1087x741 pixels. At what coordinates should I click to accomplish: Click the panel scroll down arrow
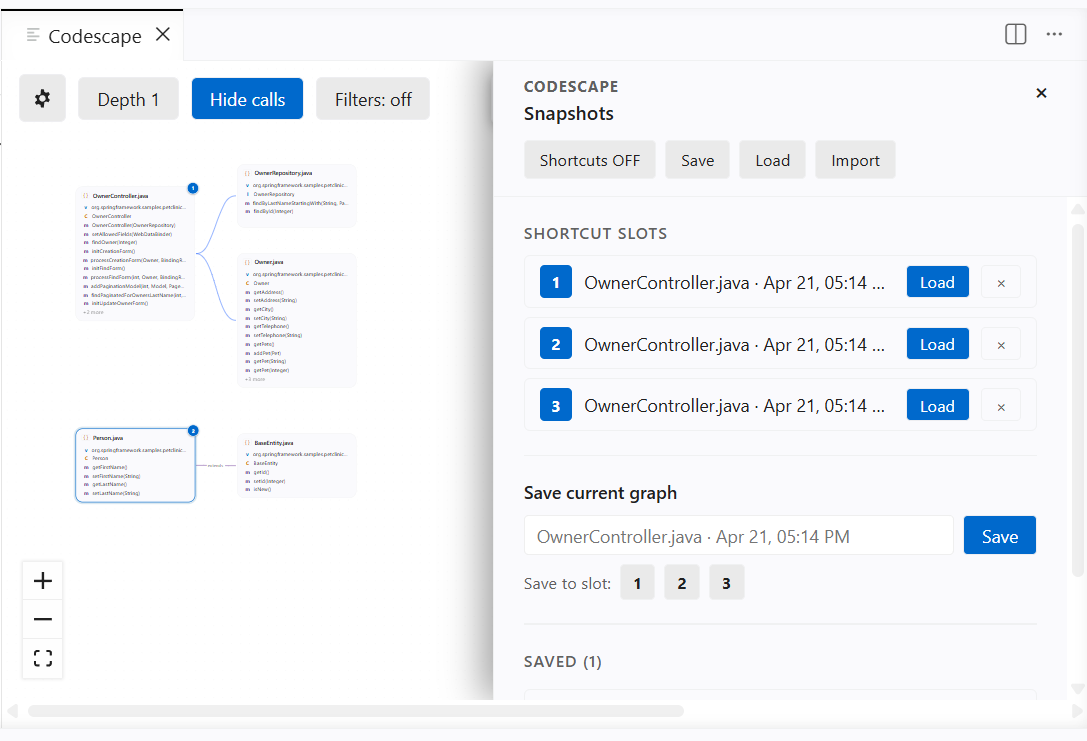coord(1077,689)
